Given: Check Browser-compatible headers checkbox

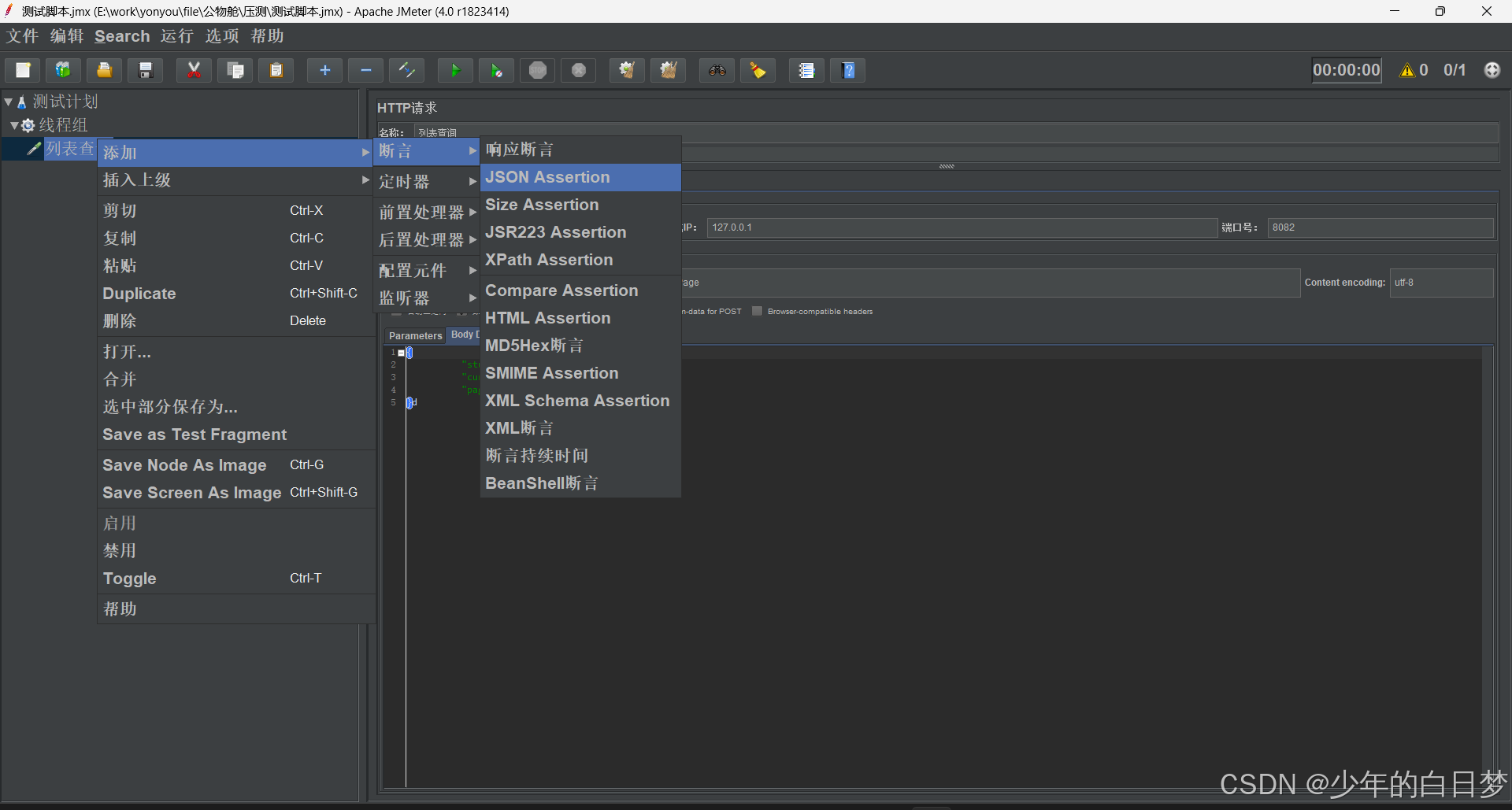Looking at the screenshot, I should tap(758, 311).
